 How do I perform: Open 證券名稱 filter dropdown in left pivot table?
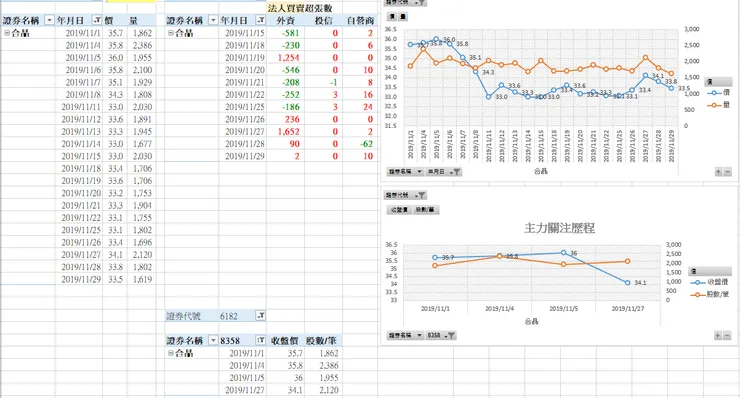point(49,20)
